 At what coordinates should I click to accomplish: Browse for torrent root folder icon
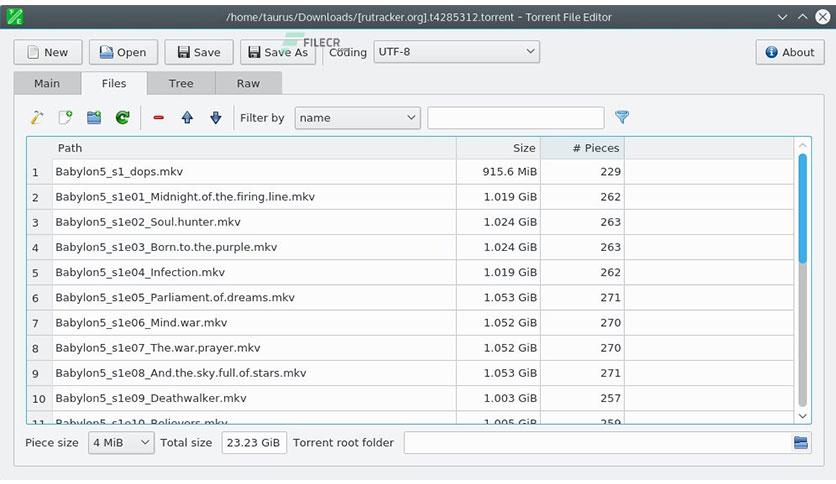(800, 442)
